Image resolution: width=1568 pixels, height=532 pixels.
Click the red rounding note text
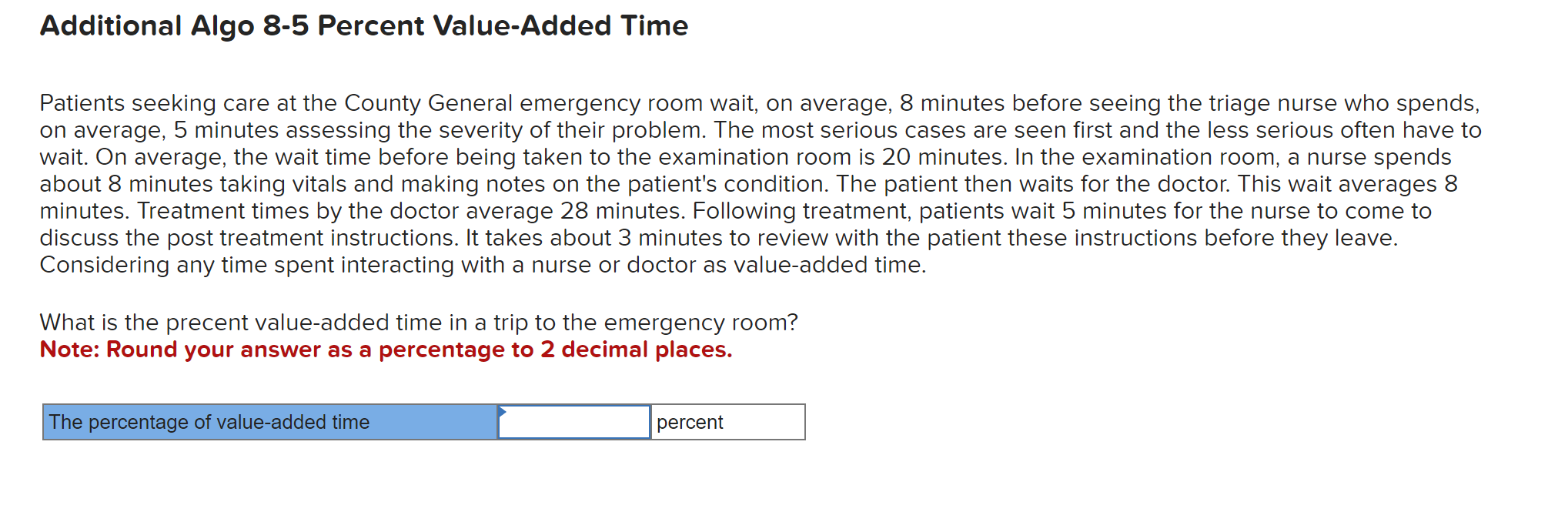385,350
